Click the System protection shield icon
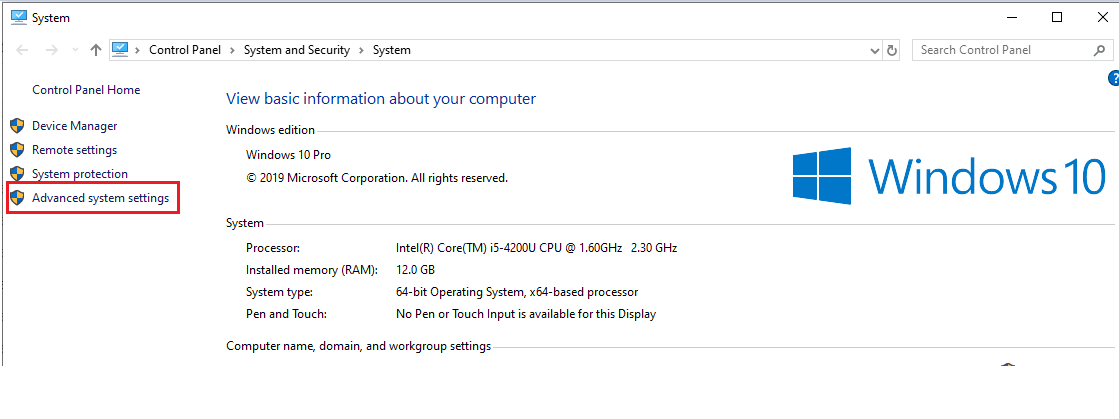Screen dimensions: 1119x419 pyautogui.click(x=16, y=174)
